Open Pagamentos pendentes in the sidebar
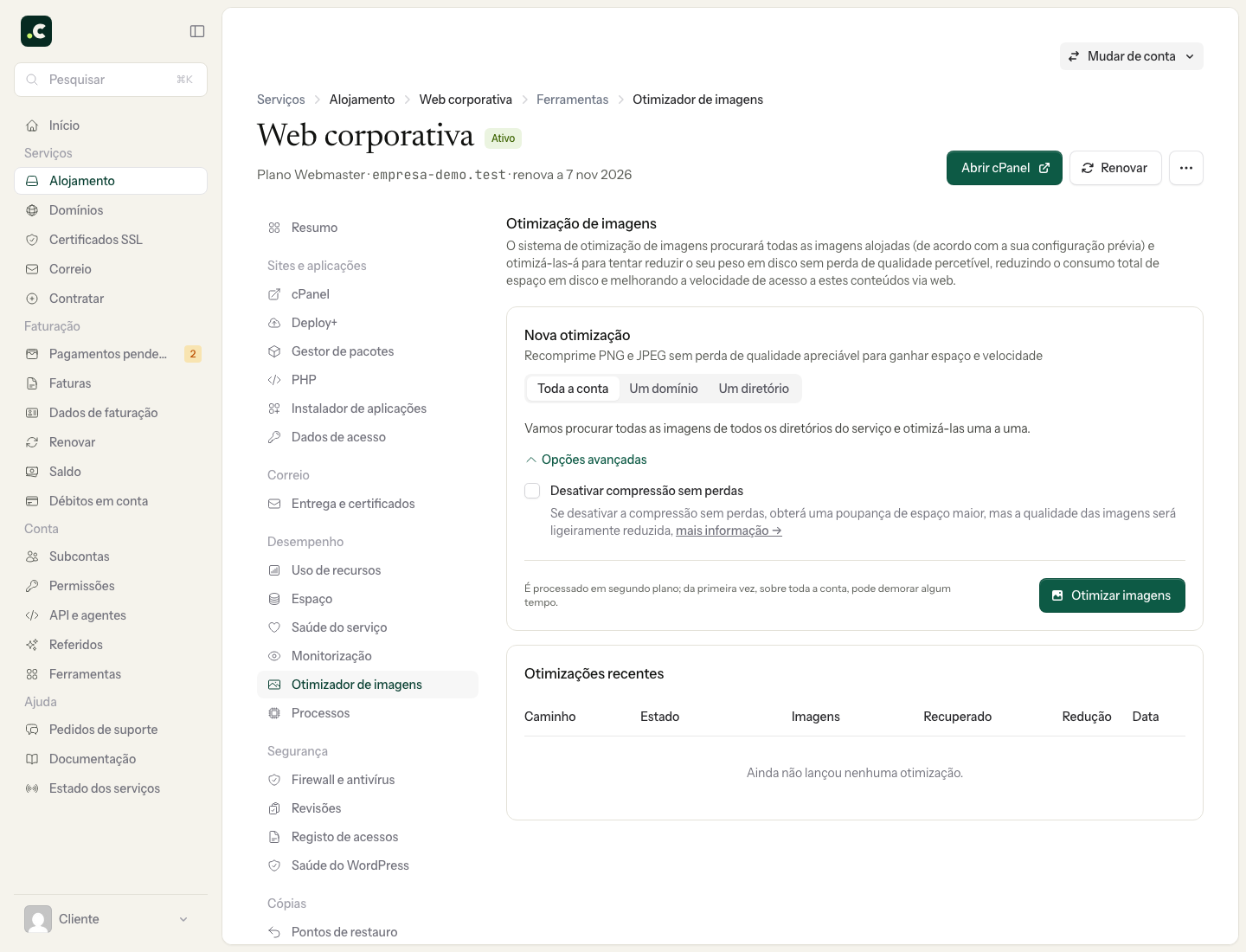The width and height of the screenshot is (1246, 952). pyautogui.click(x=111, y=354)
